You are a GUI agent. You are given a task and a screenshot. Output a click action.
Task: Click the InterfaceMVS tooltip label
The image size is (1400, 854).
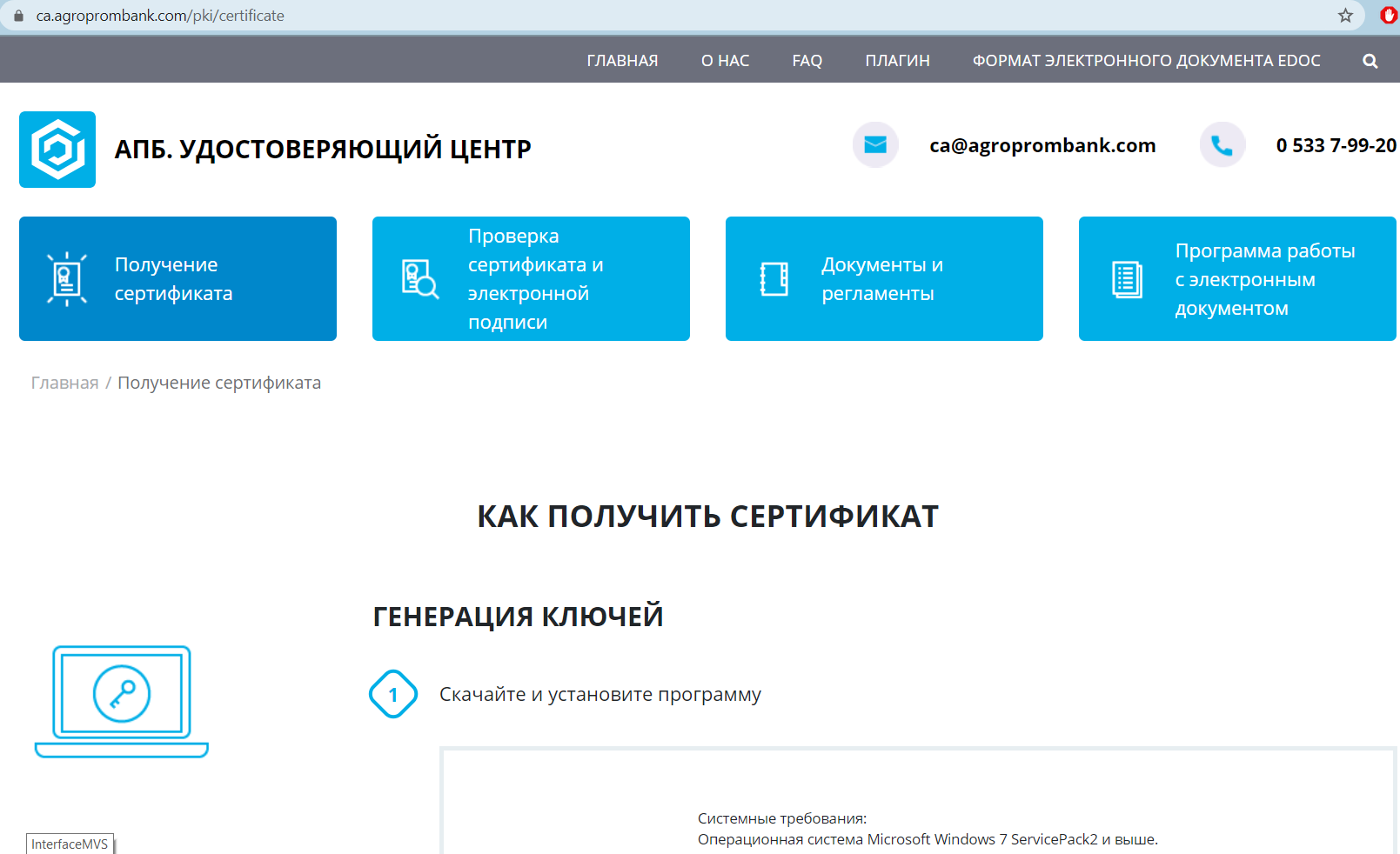pyautogui.click(x=70, y=844)
